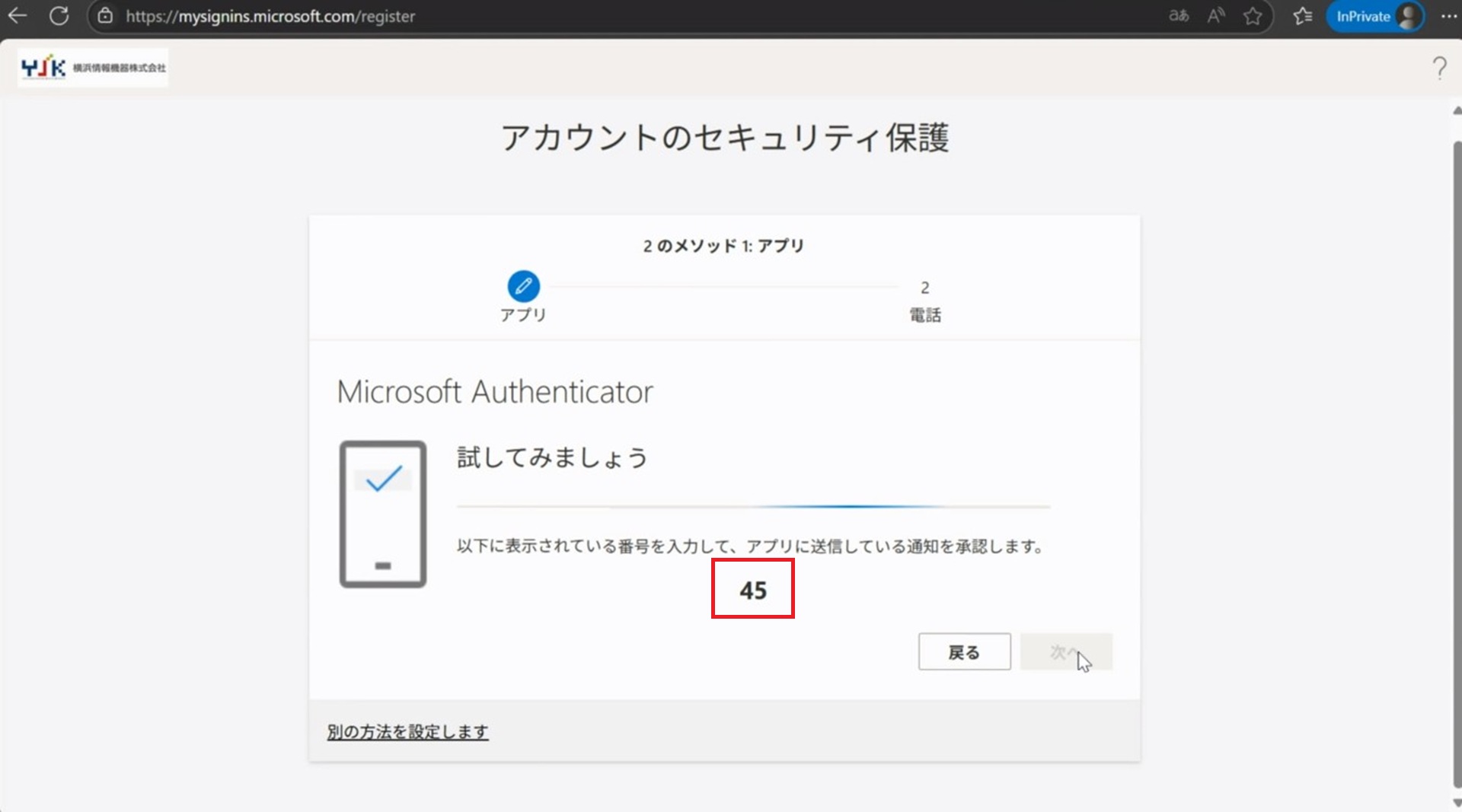Open the translate page icon in address bar

(1179, 16)
